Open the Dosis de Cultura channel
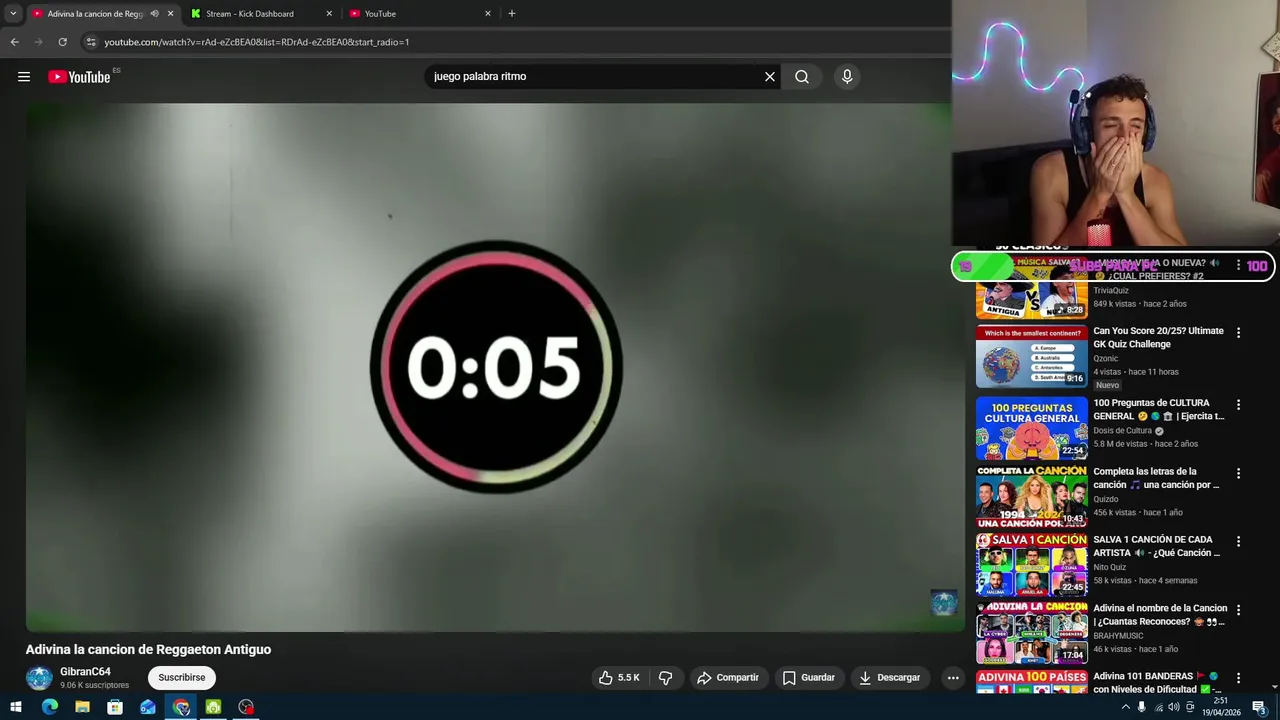The height and width of the screenshot is (720, 1280). coord(1122,431)
